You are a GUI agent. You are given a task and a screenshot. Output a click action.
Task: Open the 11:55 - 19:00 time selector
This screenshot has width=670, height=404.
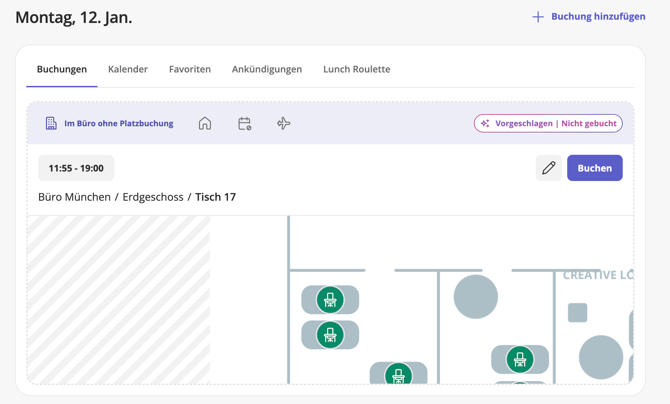76,168
